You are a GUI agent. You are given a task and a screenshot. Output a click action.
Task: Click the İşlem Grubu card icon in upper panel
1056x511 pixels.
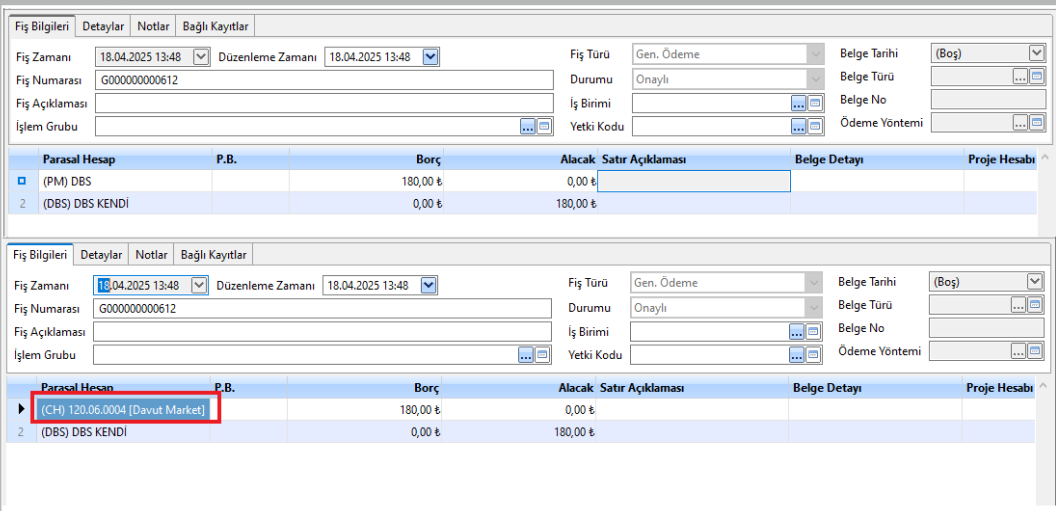pyautogui.click(x=545, y=126)
